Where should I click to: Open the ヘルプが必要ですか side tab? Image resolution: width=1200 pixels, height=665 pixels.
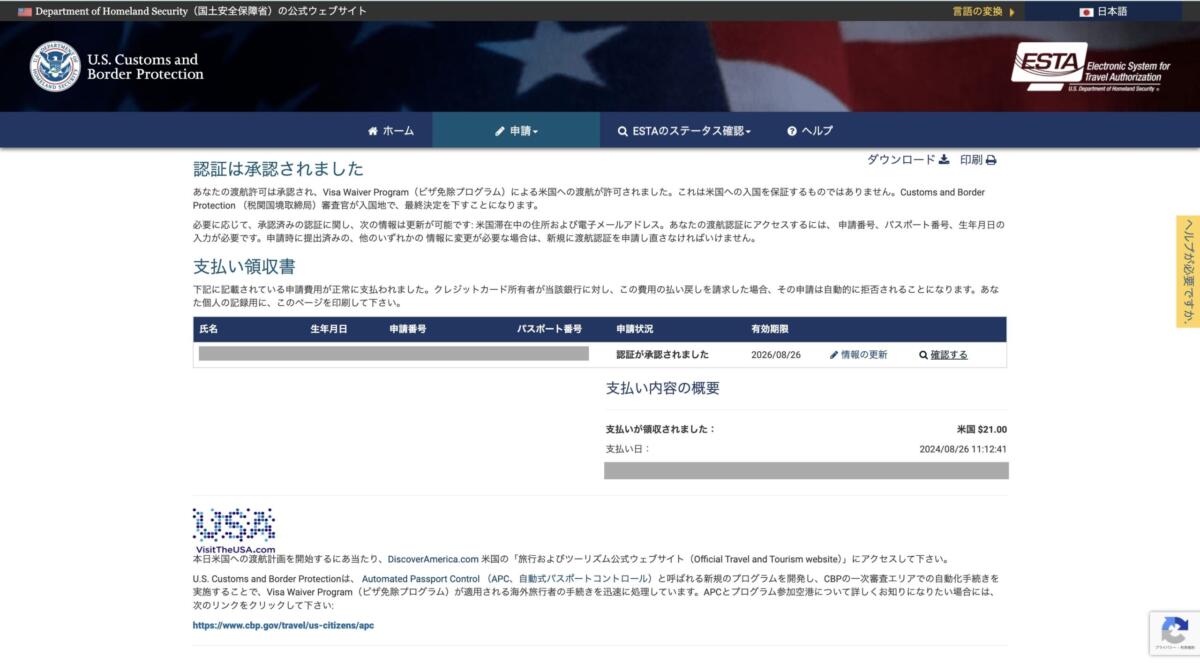coord(1188,271)
